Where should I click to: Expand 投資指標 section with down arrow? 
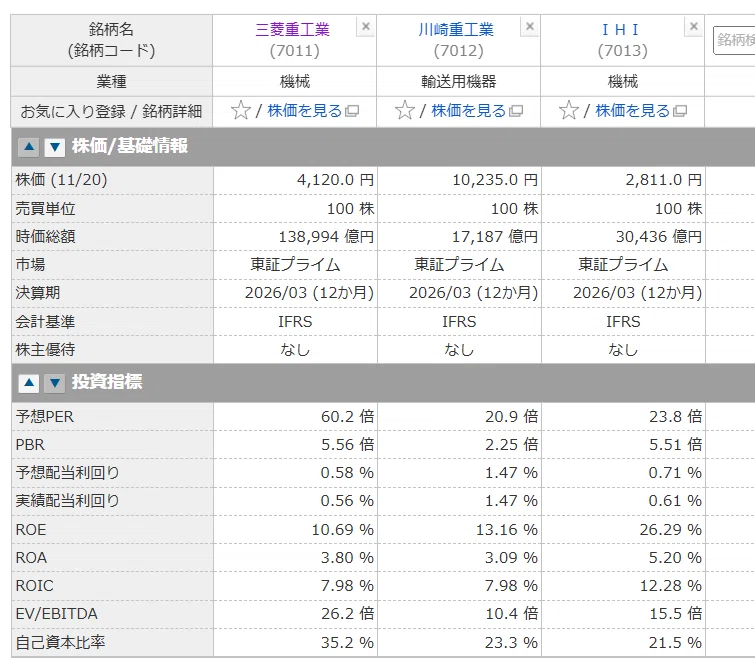(55, 383)
